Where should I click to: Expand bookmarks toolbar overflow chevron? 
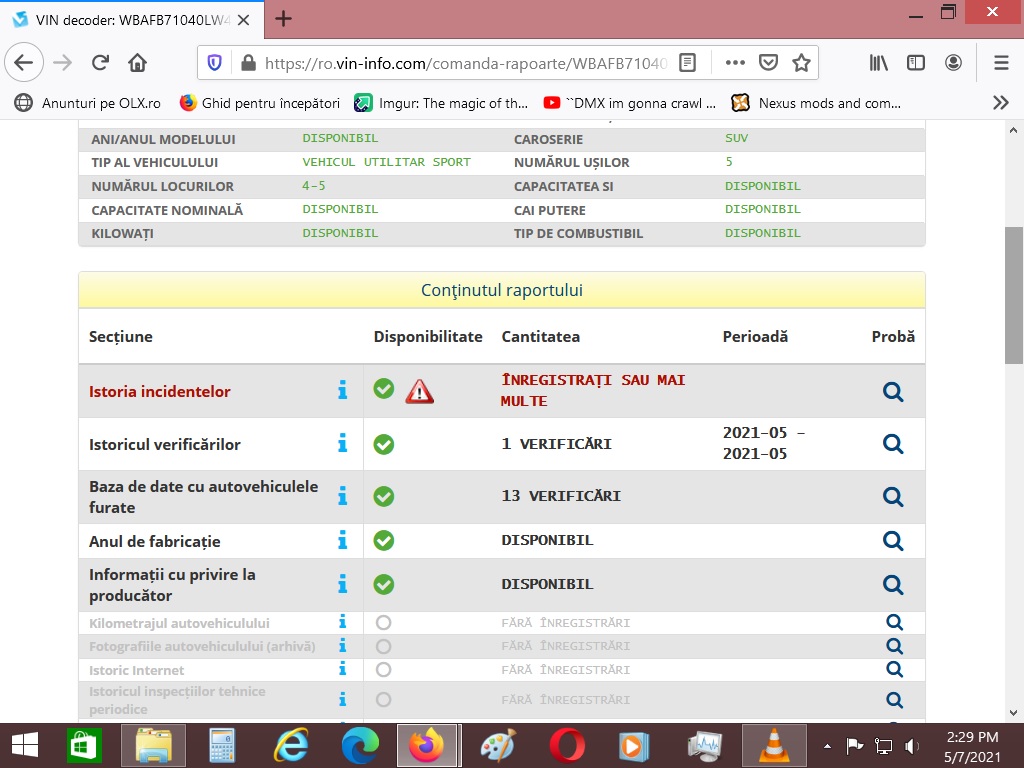click(1000, 103)
